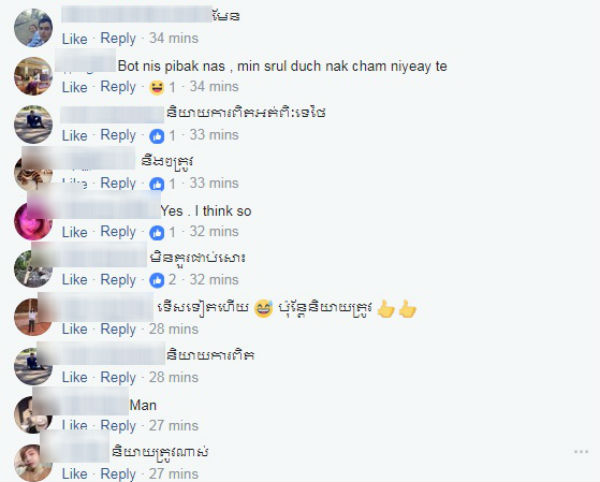This screenshot has width=600, height=482.
Task: Like the last comment at the bottom of the list
Action: tap(75, 474)
